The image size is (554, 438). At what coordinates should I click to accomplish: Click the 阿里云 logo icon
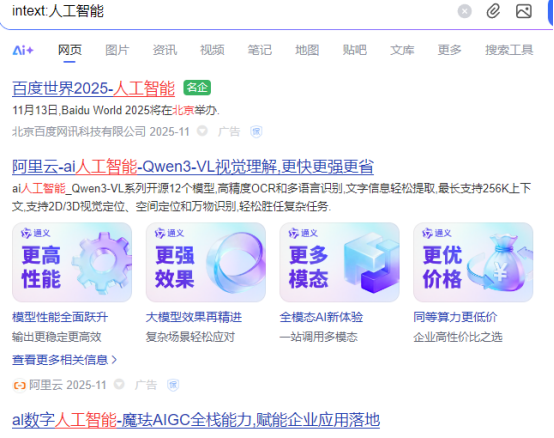click(19, 385)
